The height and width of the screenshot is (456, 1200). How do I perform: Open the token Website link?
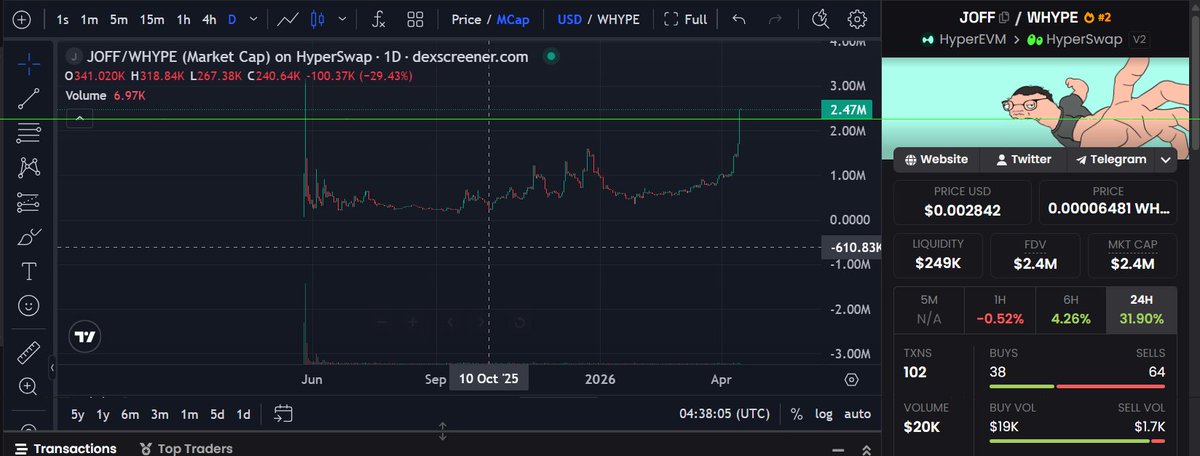[x=937, y=159]
